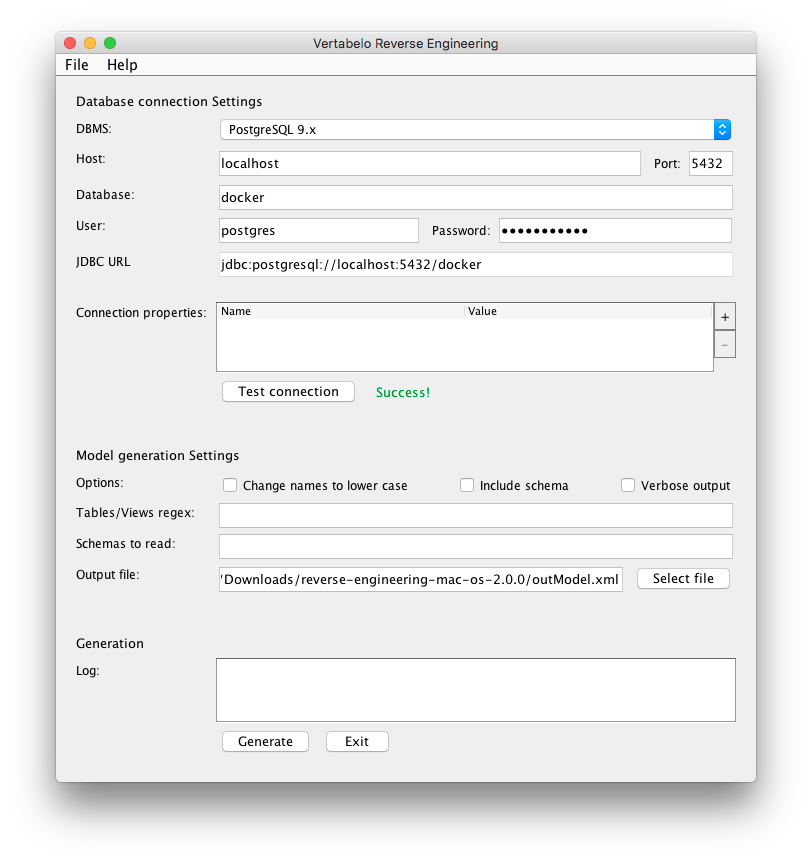Viewport: 812px width, 862px height.
Task: Maximize window with green button
Action: [x=110, y=43]
